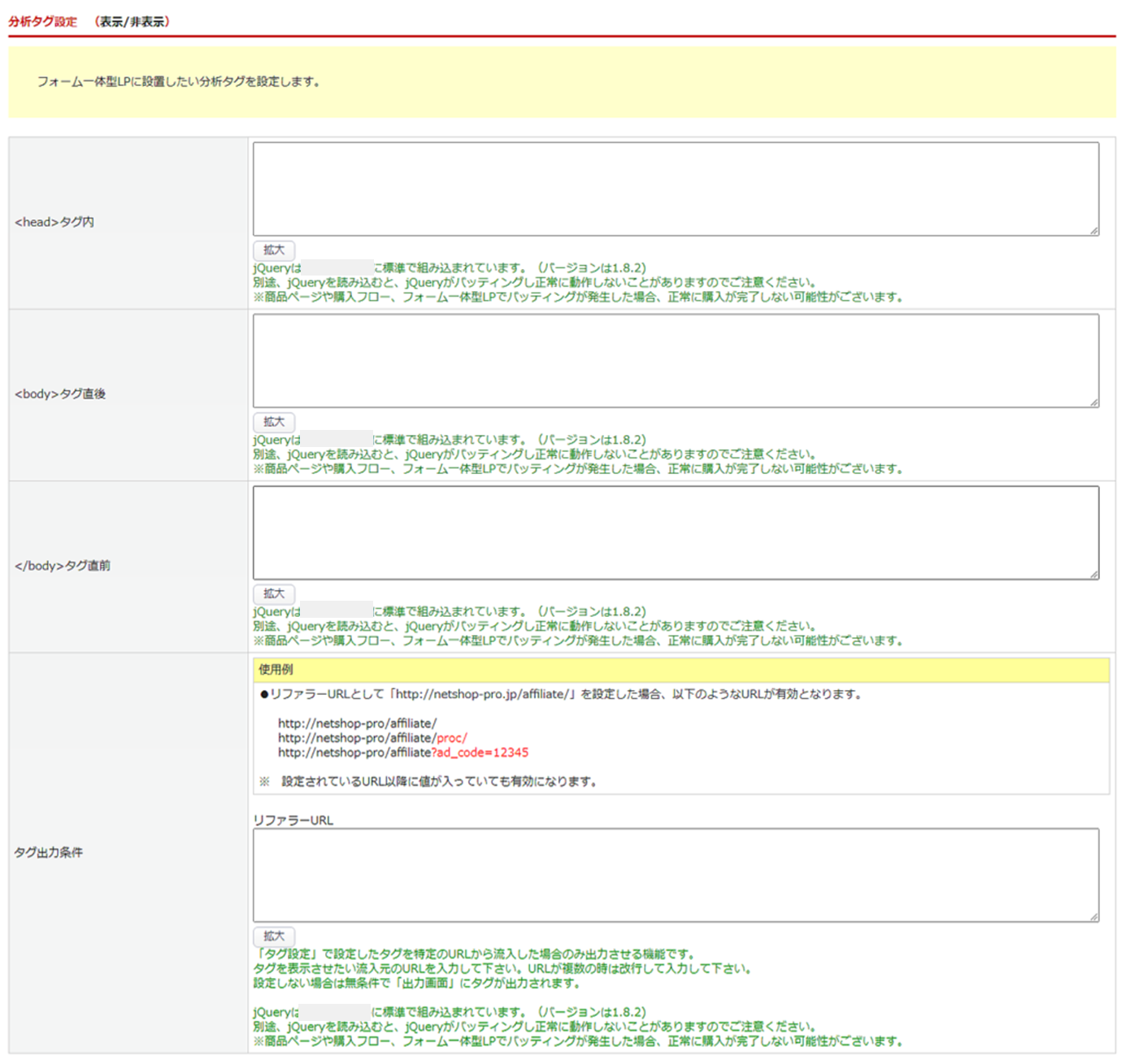
Task: Toggle the 表示/非表示 link in header
Action: pyautogui.click(x=132, y=22)
